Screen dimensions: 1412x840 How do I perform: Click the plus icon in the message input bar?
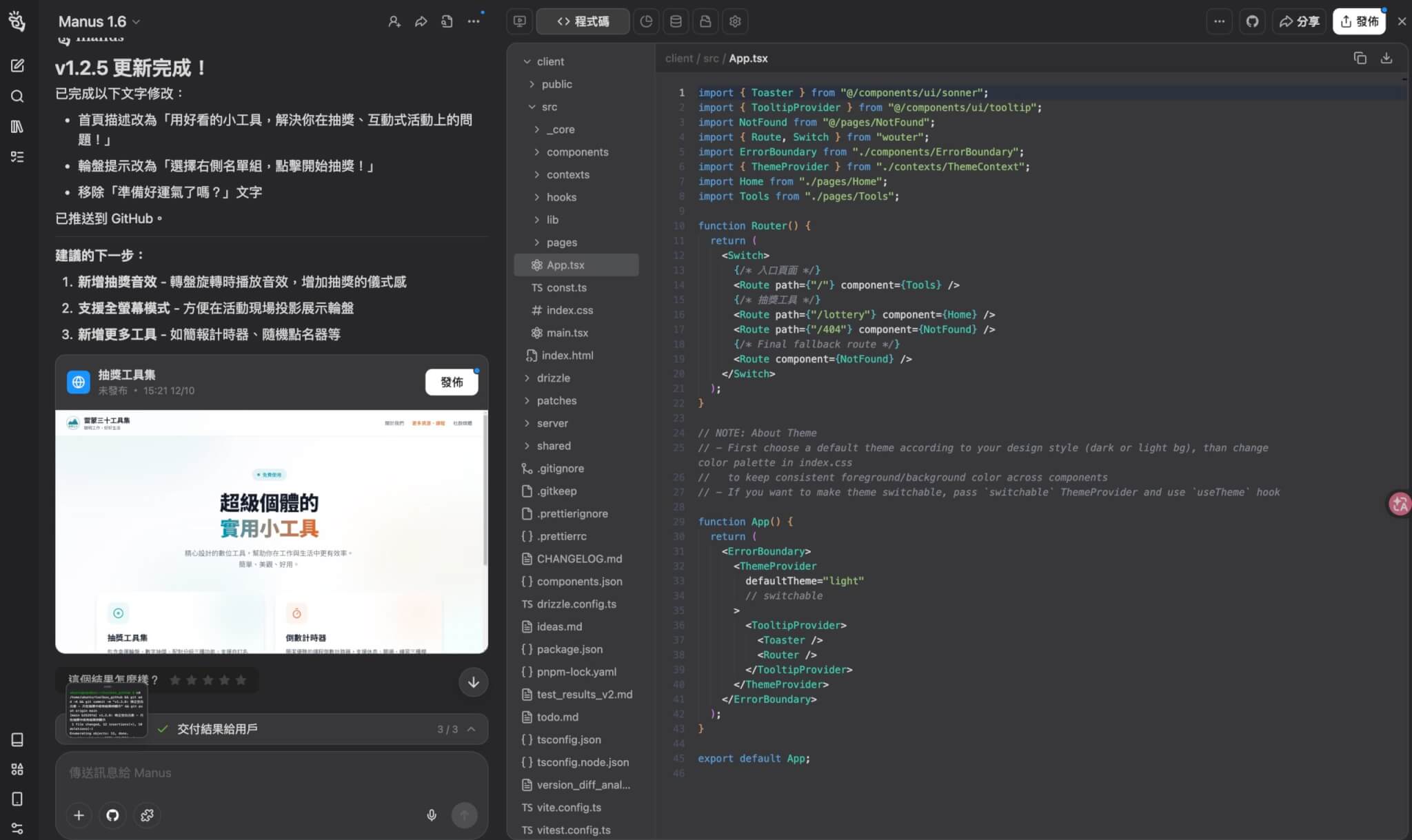pyautogui.click(x=79, y=815)
